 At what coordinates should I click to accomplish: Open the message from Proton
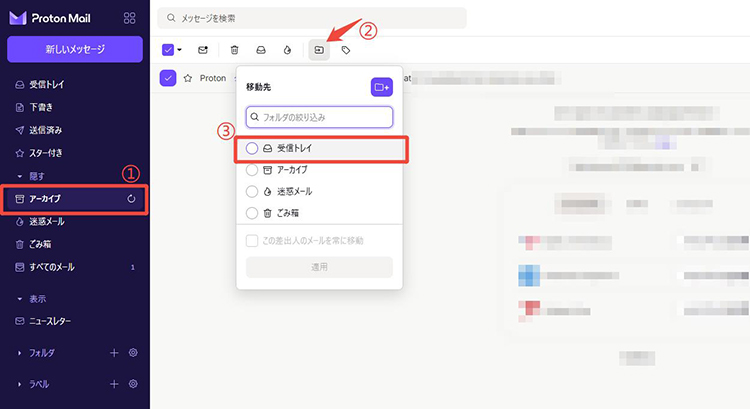click(x=213, y=78)
